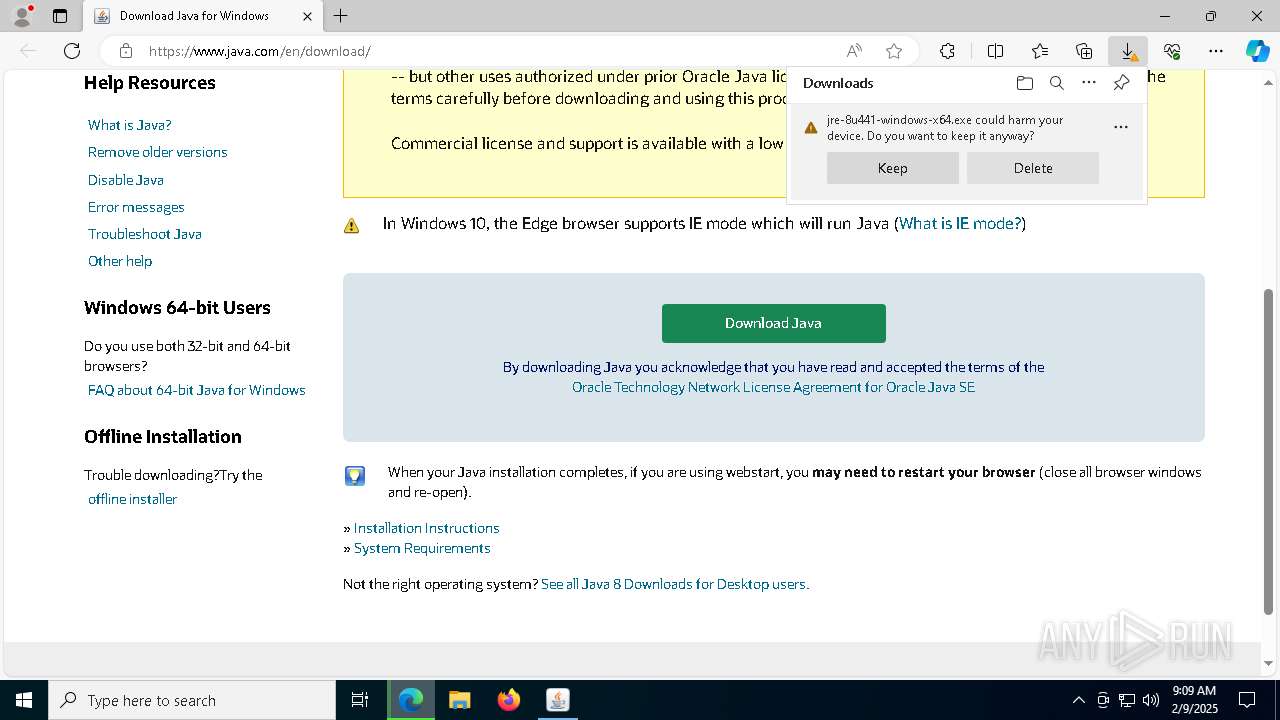
Task: Open volume control in system tray
Action: pyautogui.click(x=1151, y=700)
